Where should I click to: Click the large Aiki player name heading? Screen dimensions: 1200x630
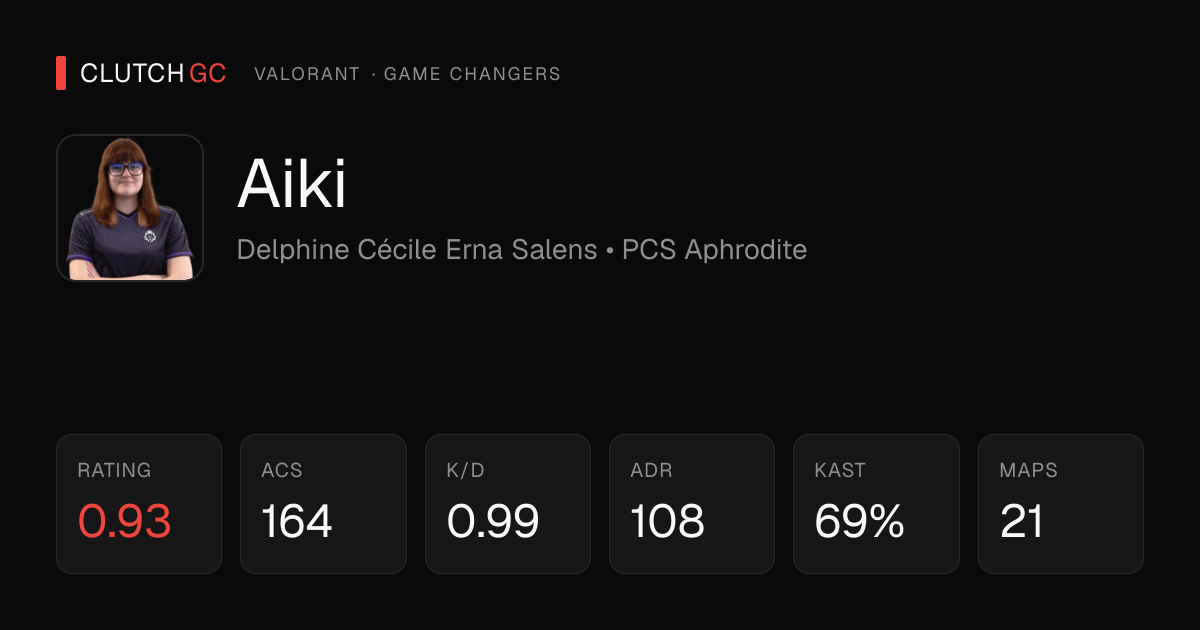(x=292, y=184)
